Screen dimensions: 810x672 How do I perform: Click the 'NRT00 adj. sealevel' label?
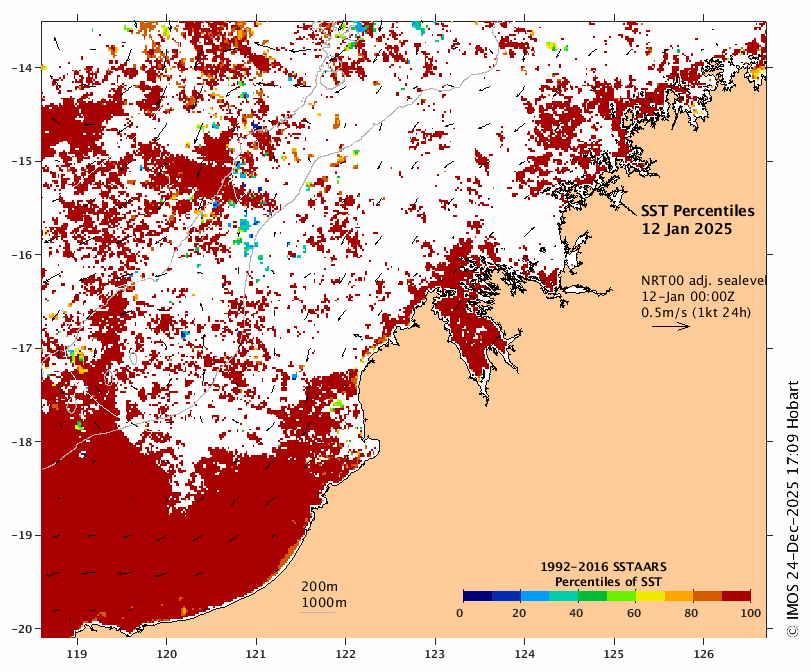[703, 280]
